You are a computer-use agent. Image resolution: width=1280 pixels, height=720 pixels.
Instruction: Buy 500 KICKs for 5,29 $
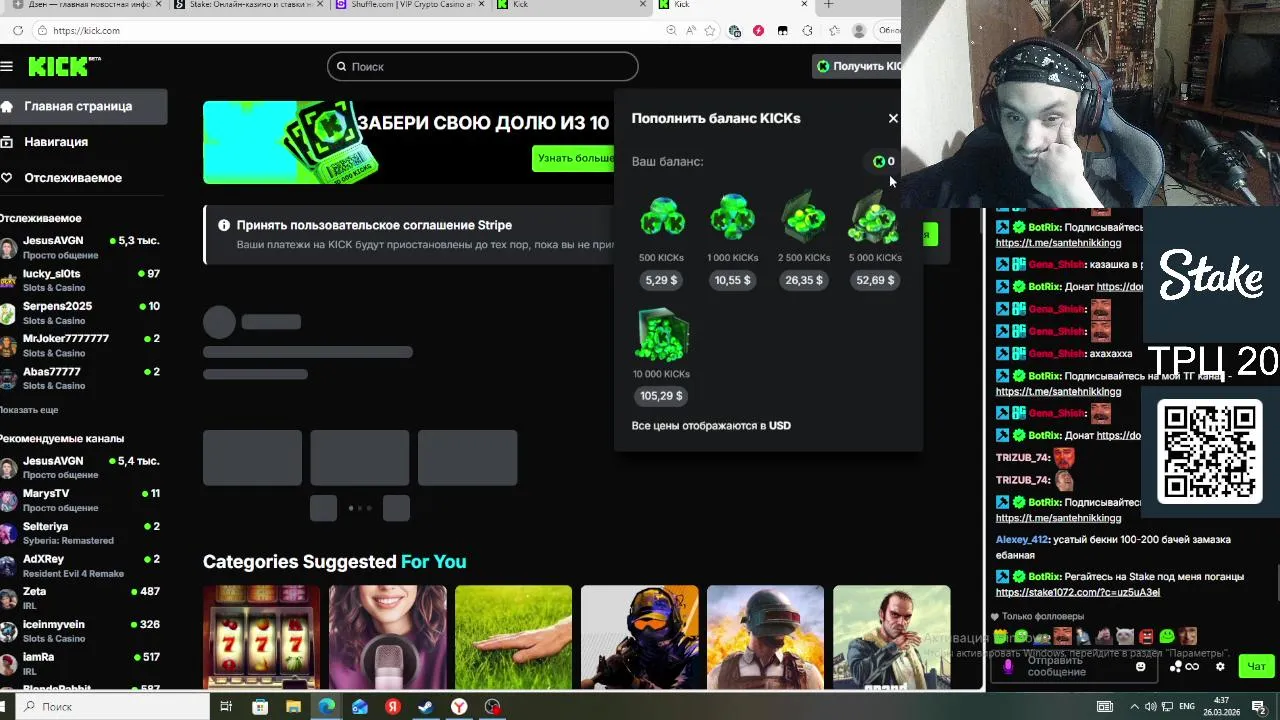tap(661, 280)
